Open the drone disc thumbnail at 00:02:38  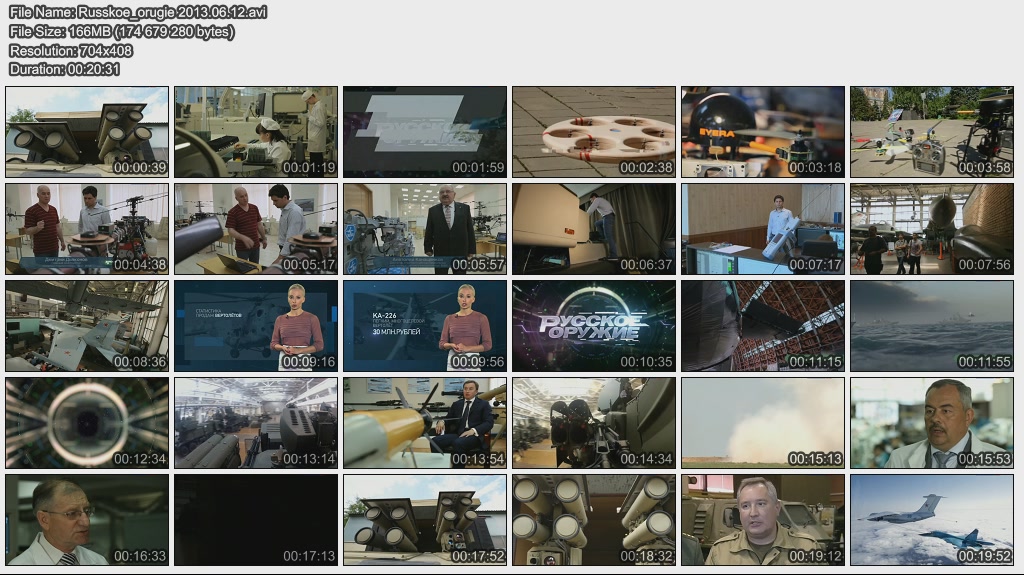click(594, 132)
